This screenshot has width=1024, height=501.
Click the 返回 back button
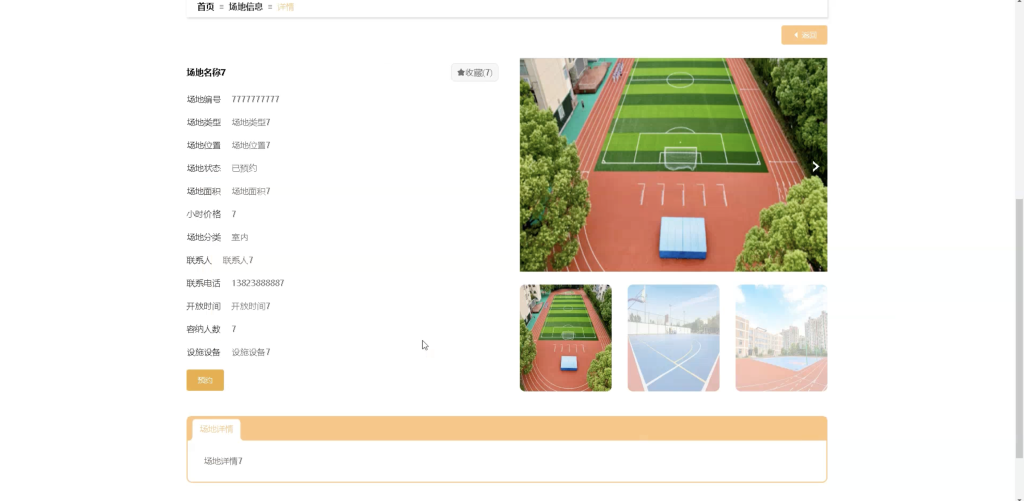[x=804, y=35]
